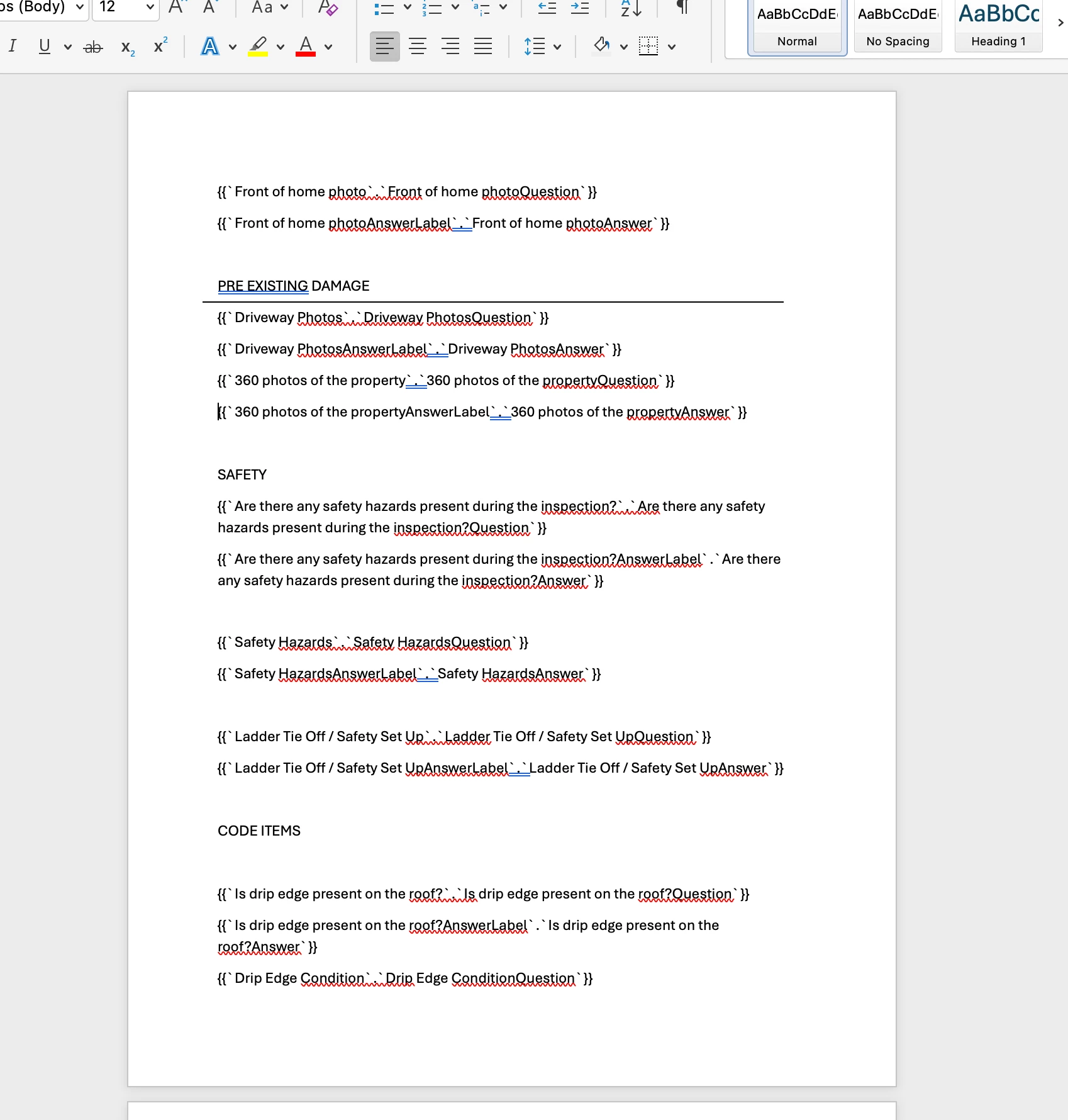Apply yellow text highlight
1068x1120 pixels.
(258, 46)
